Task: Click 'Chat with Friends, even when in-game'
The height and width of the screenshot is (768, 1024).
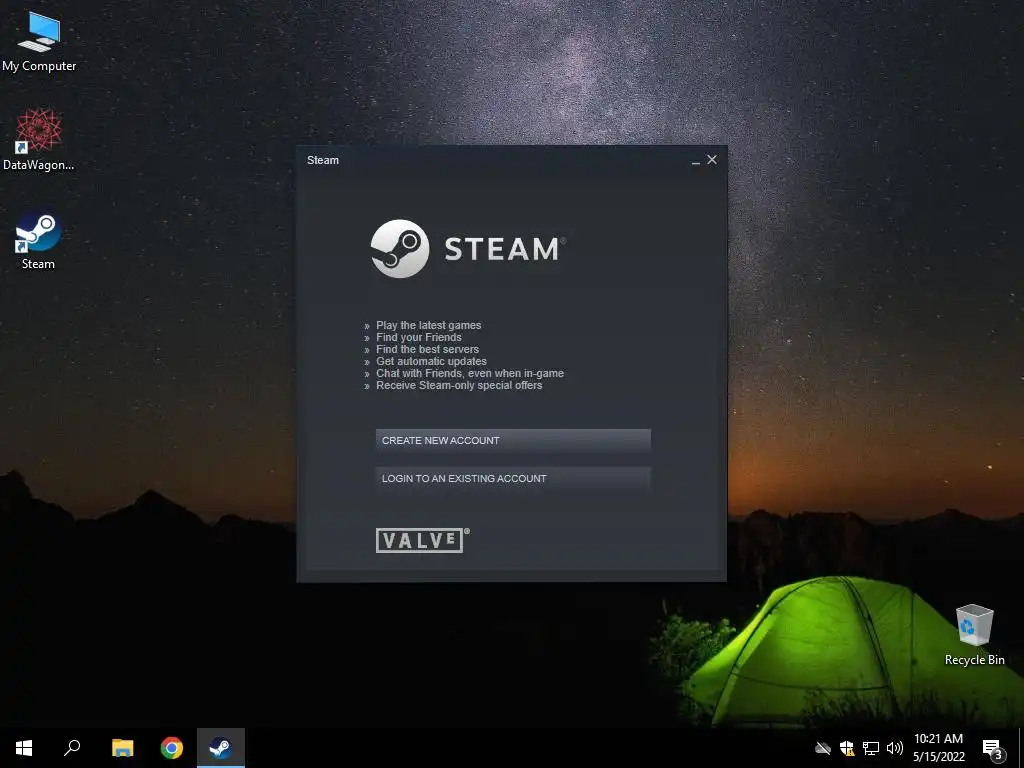Action: pyautogui.click(x=470, y=374)
